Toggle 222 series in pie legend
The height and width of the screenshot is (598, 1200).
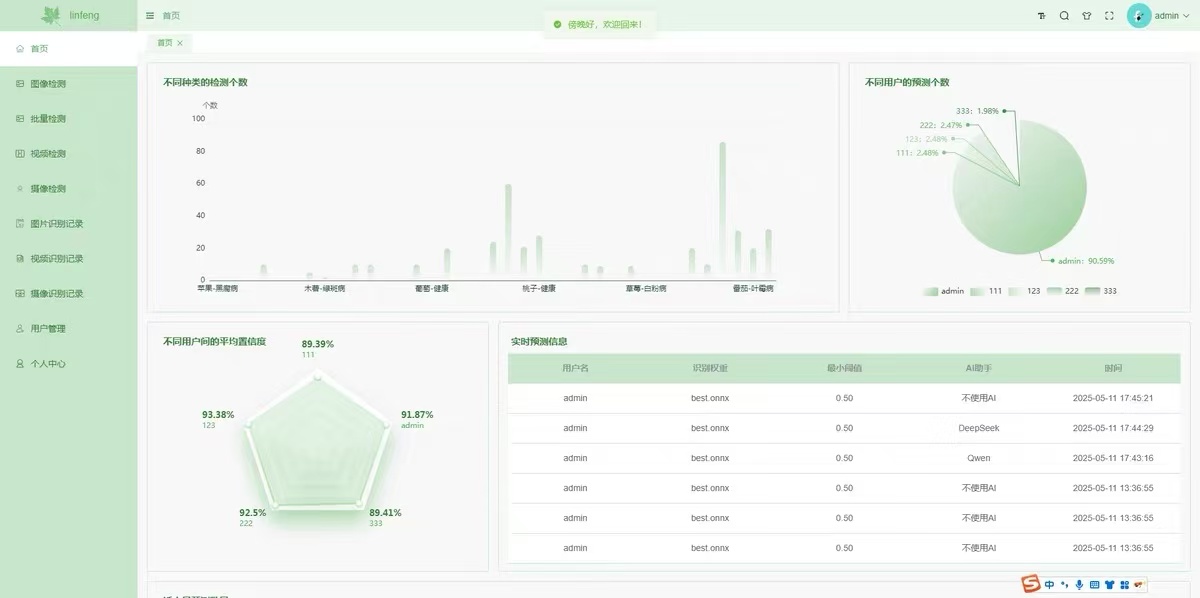click(x=1062, y=291)
